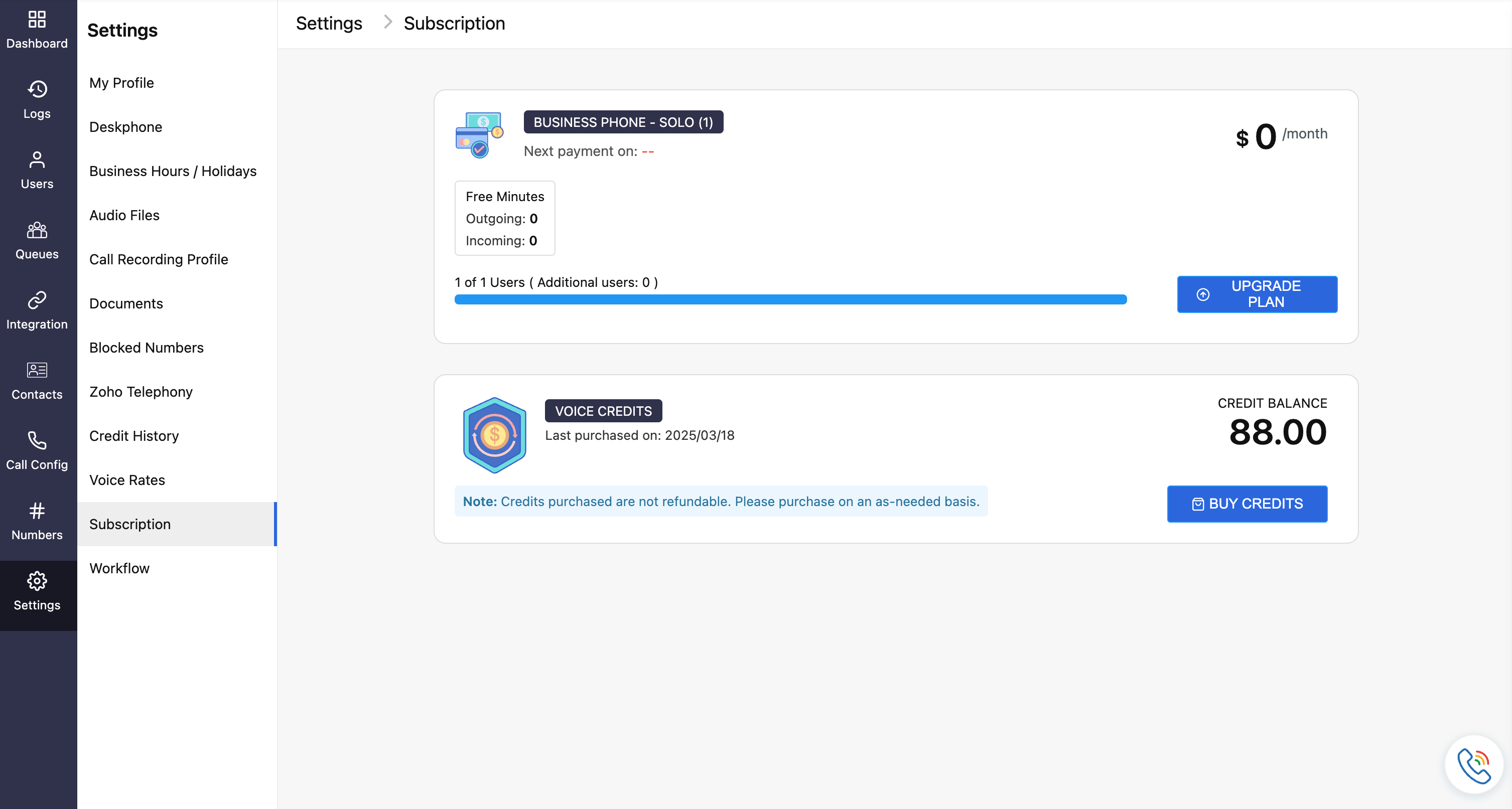Click the Upgrade Plan button

point(1257,294)
